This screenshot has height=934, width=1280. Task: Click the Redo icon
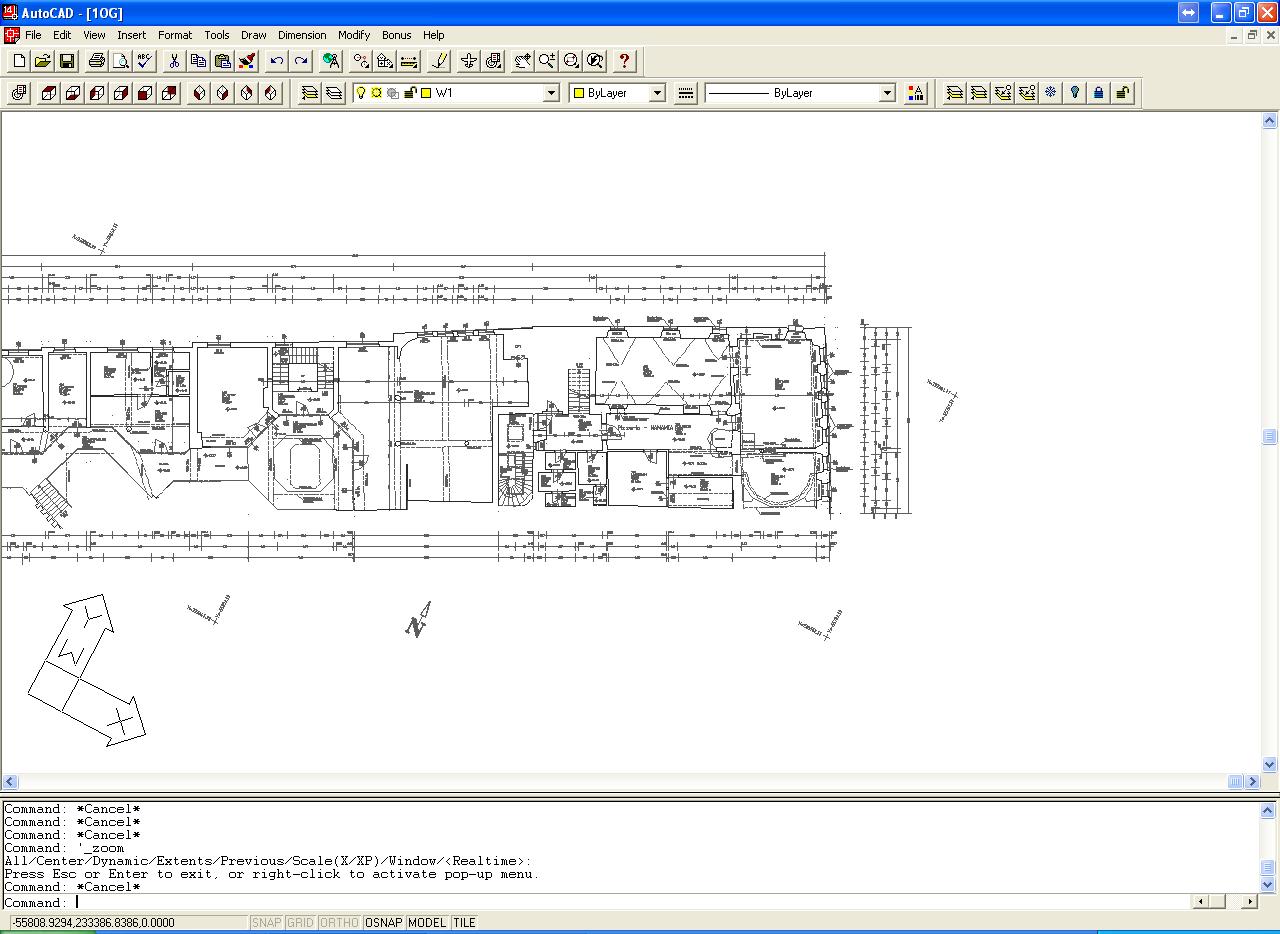tap(301, 61)
